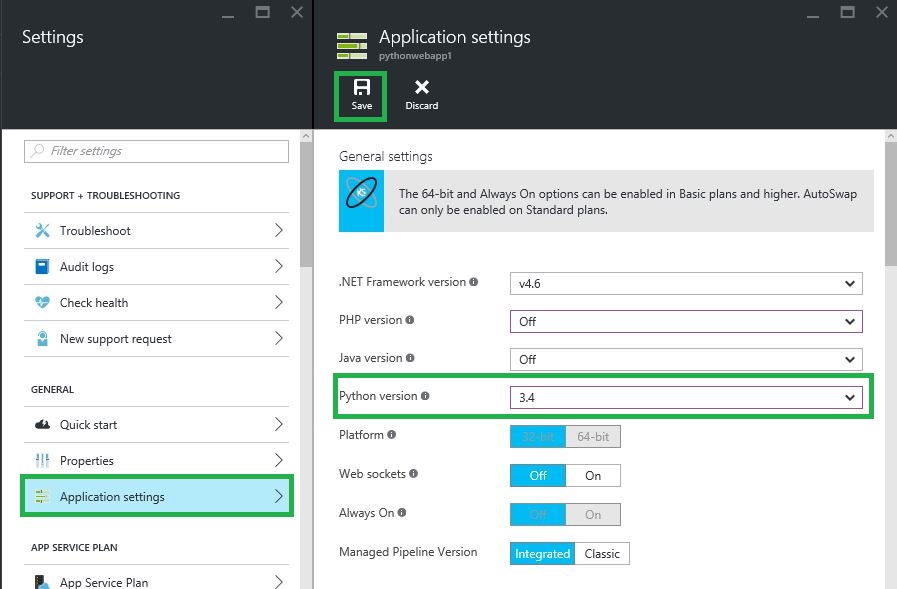
Task: Open the Java version dropdown
Action: click(686, 360)
